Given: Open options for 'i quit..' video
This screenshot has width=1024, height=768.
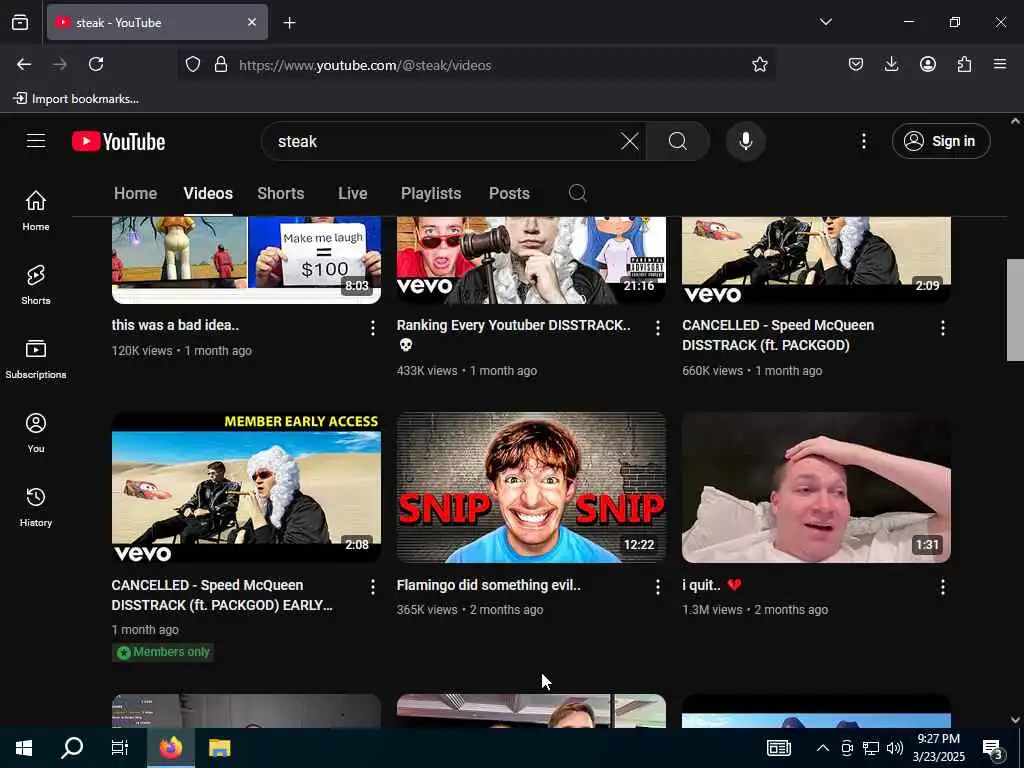Looking at the screenshot, I should coord(942,587).
